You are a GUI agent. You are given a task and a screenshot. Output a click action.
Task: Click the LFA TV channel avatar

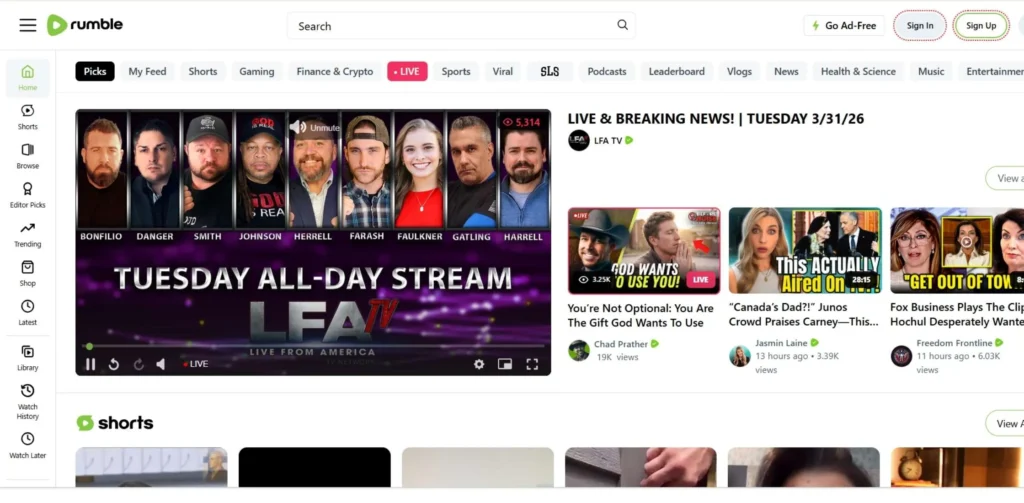579,140
